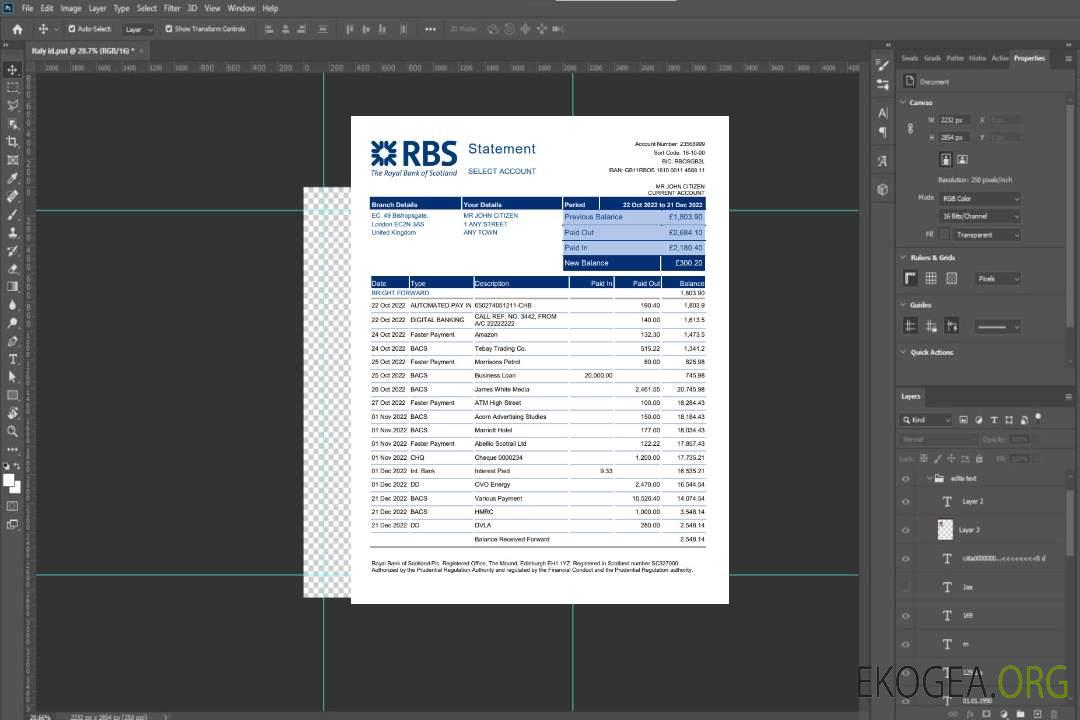This screenshot has height=720, width=1080.
Task: Set canvas to landscape orientation
Action: (962, 159)
